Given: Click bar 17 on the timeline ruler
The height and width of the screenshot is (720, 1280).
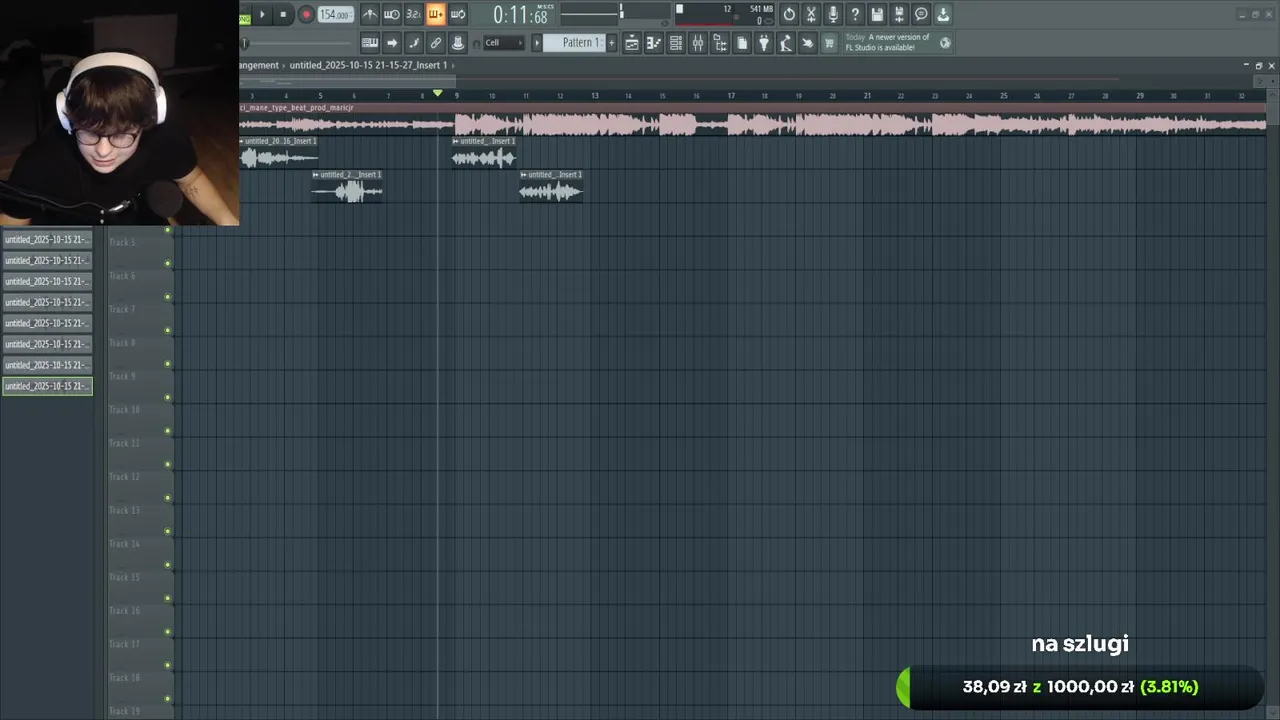Looking at the screenshot, I should (x=731, y=96).
